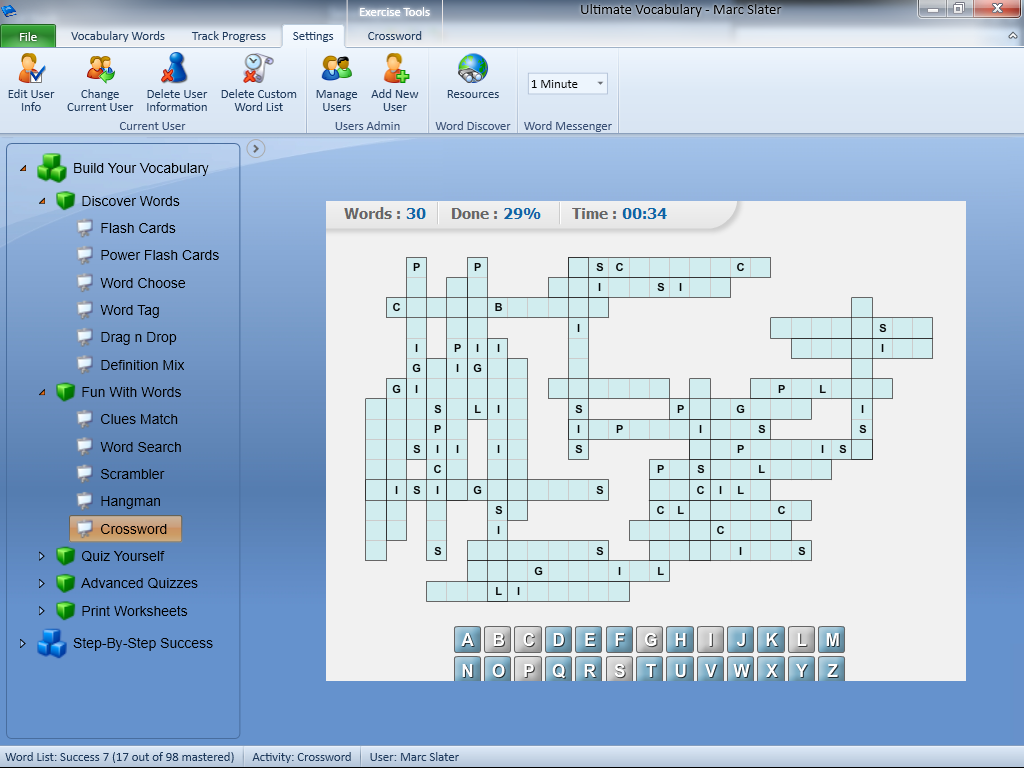Expand the Step-By-Step Success section
This screenshot has height=768, width=1024.
(x=23, y=643)
